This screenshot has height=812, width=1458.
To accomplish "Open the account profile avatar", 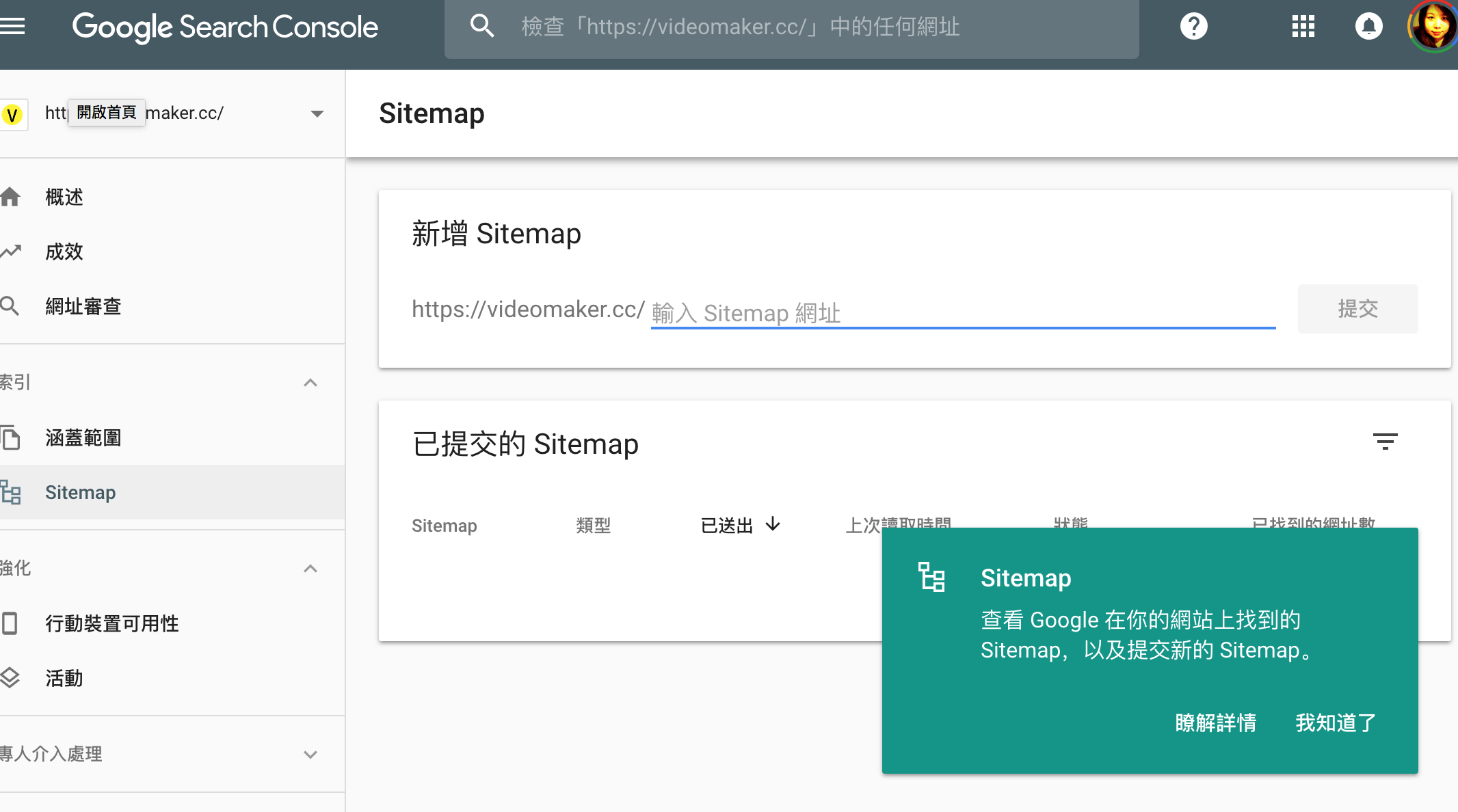I will click(1433, 27).
